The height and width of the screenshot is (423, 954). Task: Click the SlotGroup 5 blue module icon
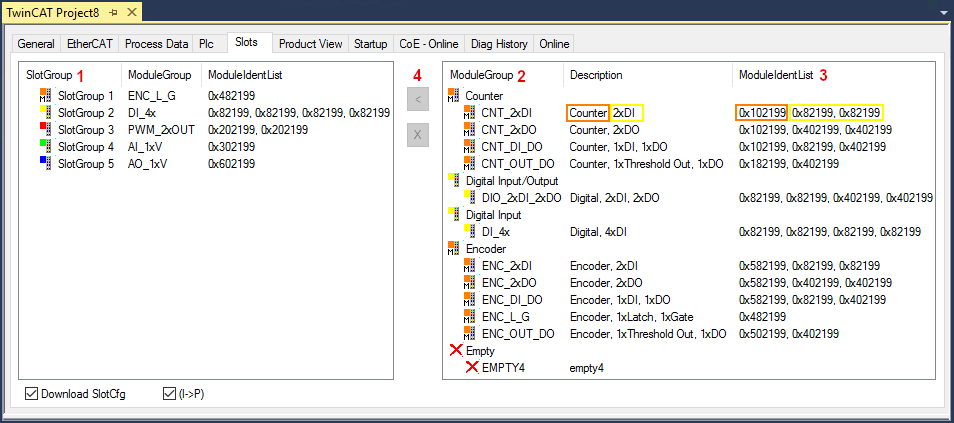[x=44, y=163]
